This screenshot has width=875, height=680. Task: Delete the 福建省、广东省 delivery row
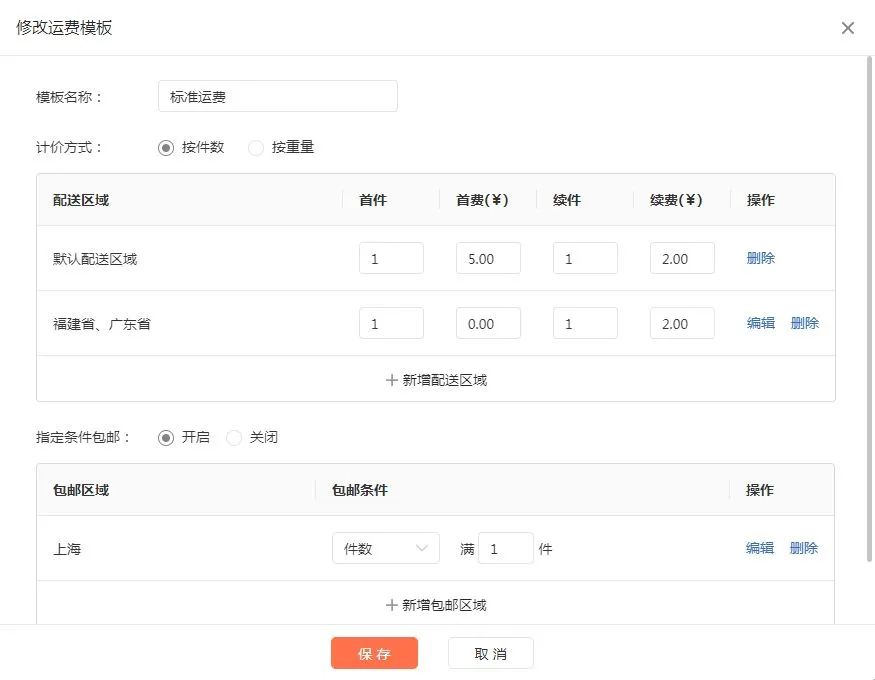click(x=805, y=323)
